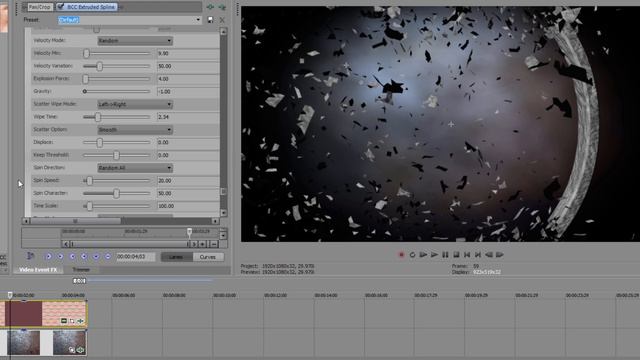Switch keyframe view to Lanes

(176, 257)
